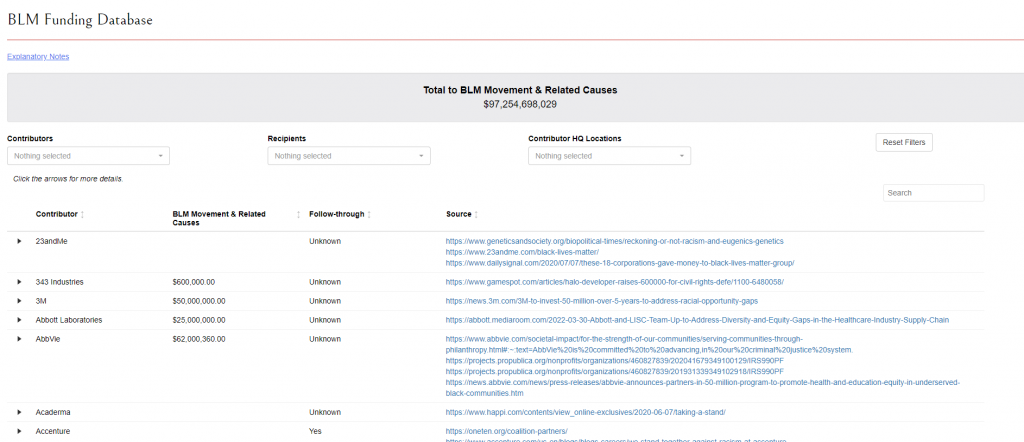
Task: Click the Reset Filters button
Action: pos(904,142)
